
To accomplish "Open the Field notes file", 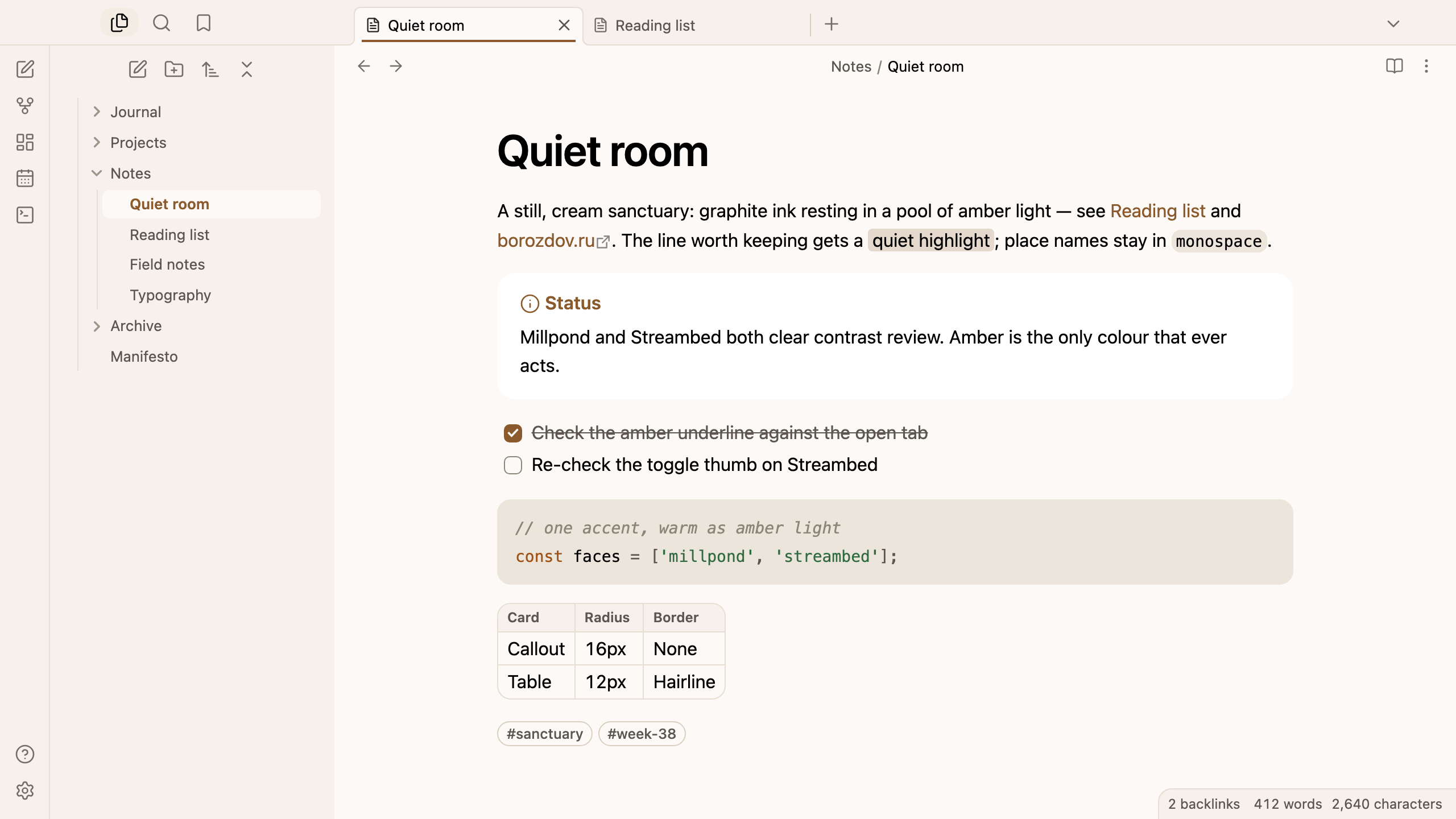I will coord(212,264).
